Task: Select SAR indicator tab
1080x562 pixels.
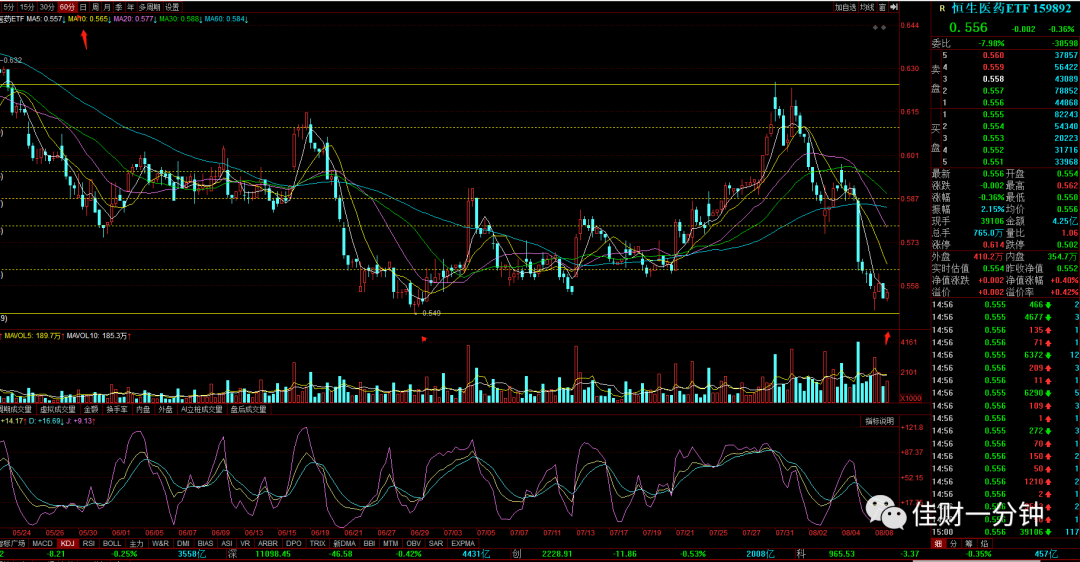Action: coord(436,543)
